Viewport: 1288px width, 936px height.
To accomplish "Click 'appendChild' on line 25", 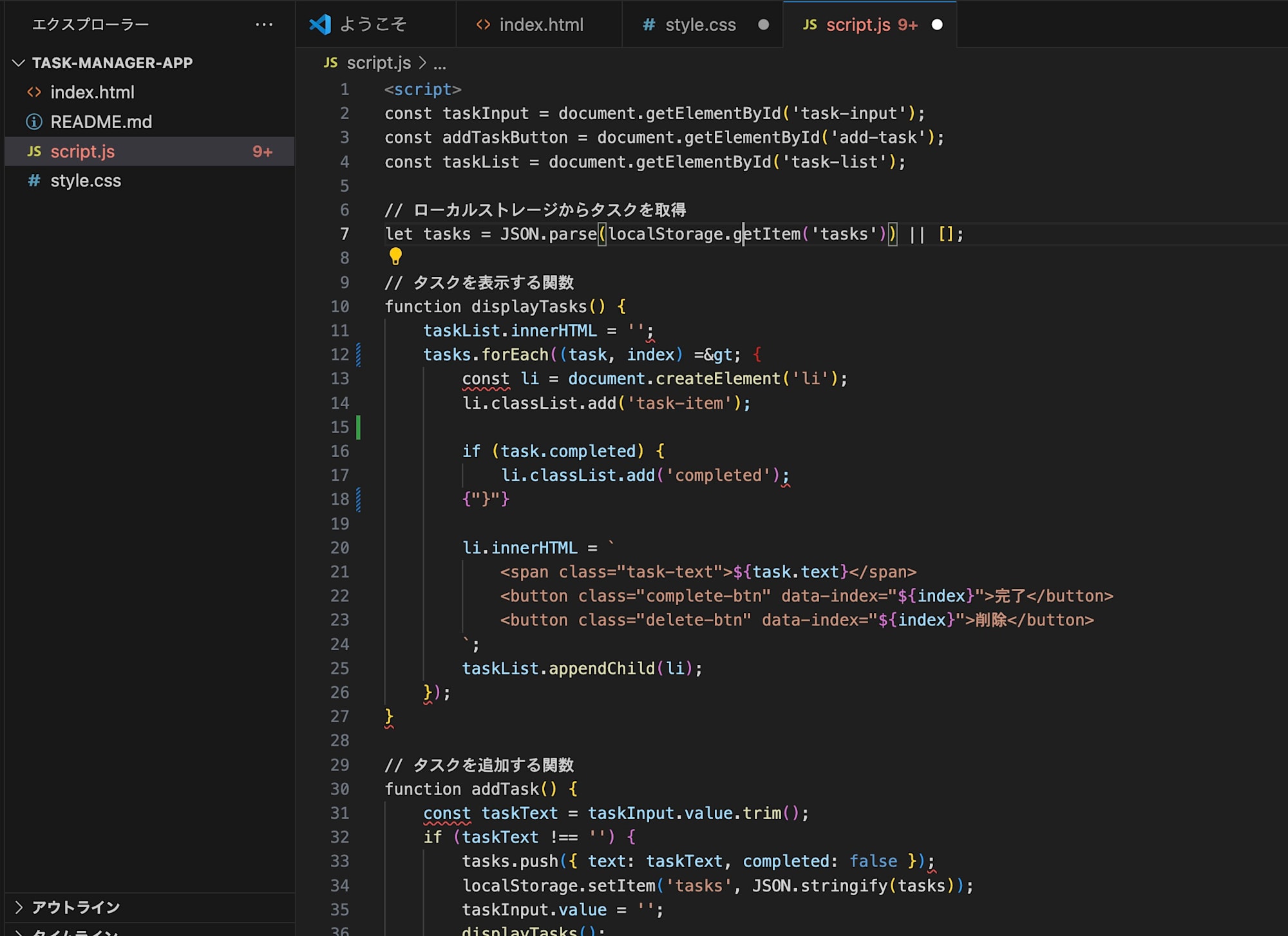I will click(601, 668).
